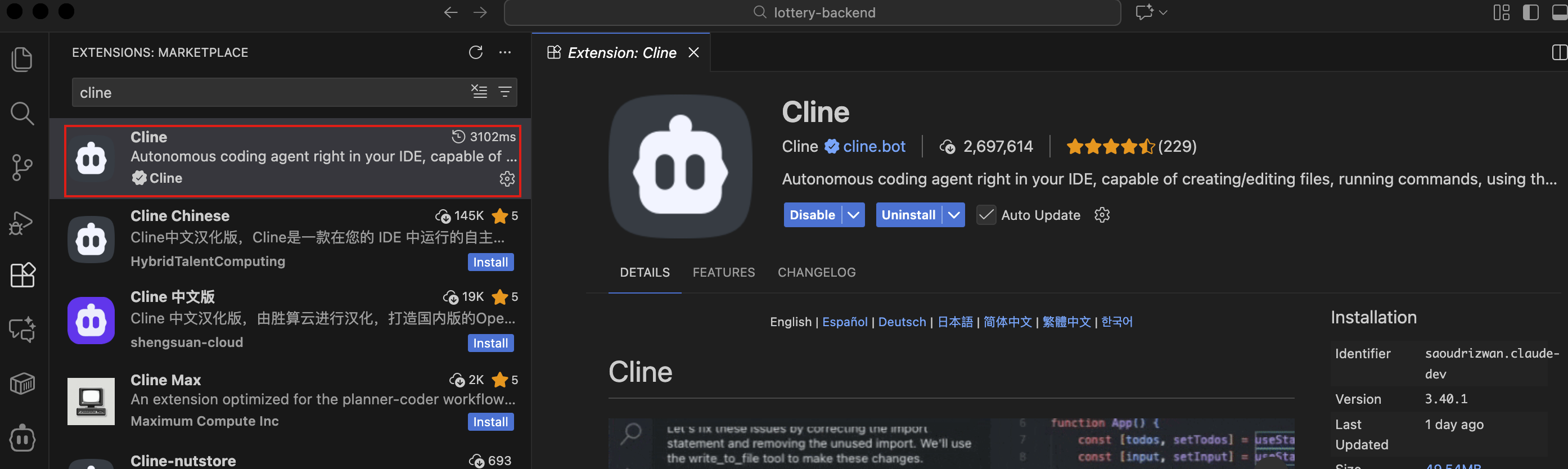Open the container box view in activity bar

(x=22, y=383)
